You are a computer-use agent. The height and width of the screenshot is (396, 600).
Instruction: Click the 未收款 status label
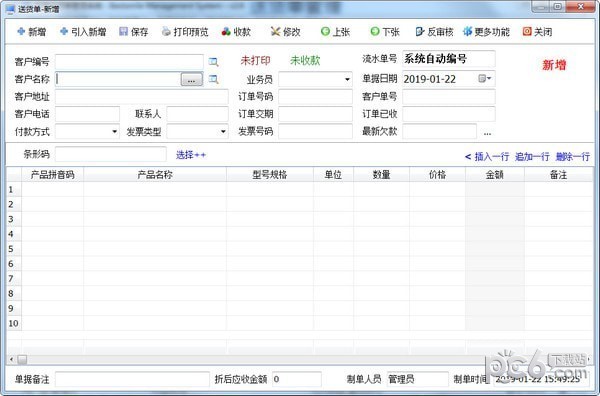[x=305, y=60]
